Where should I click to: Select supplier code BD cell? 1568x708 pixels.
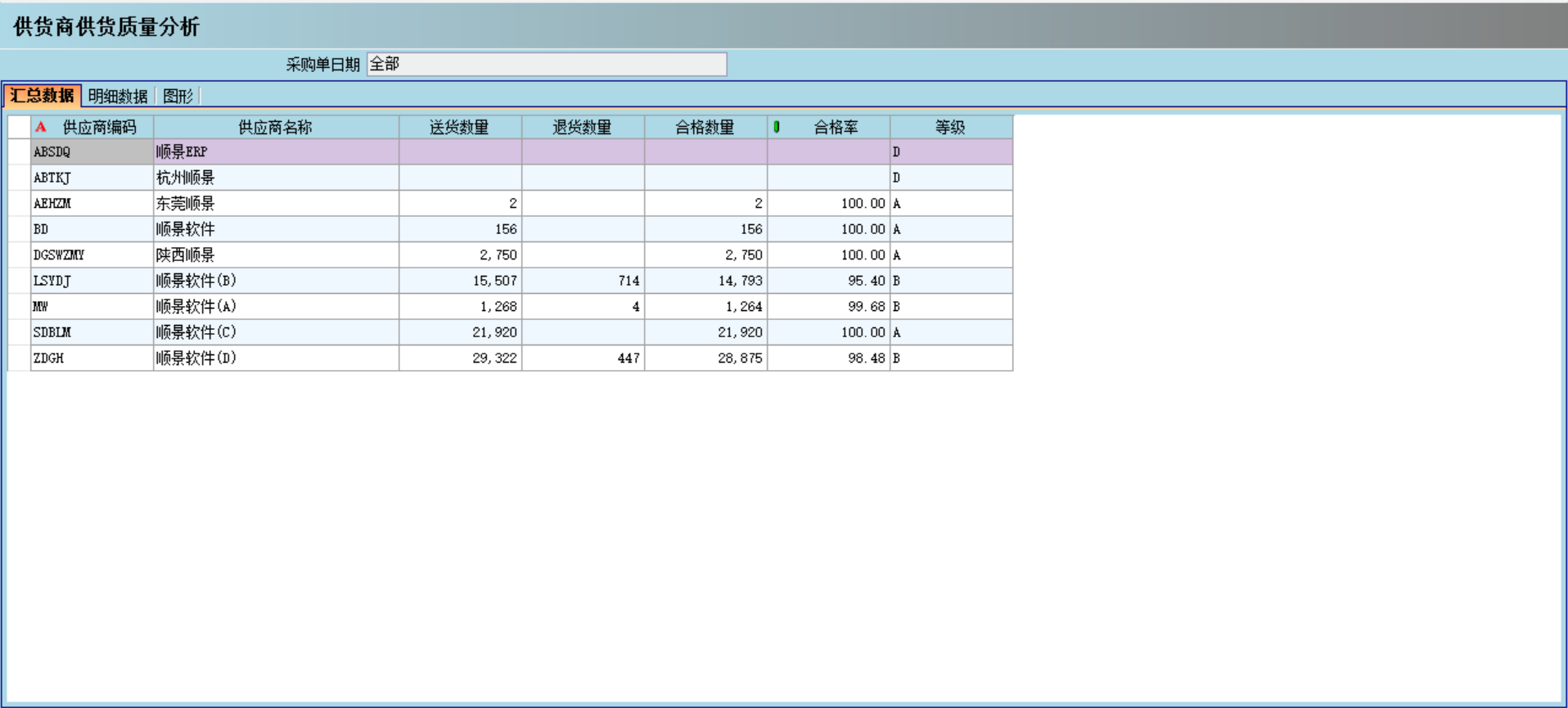click(92, 229)
